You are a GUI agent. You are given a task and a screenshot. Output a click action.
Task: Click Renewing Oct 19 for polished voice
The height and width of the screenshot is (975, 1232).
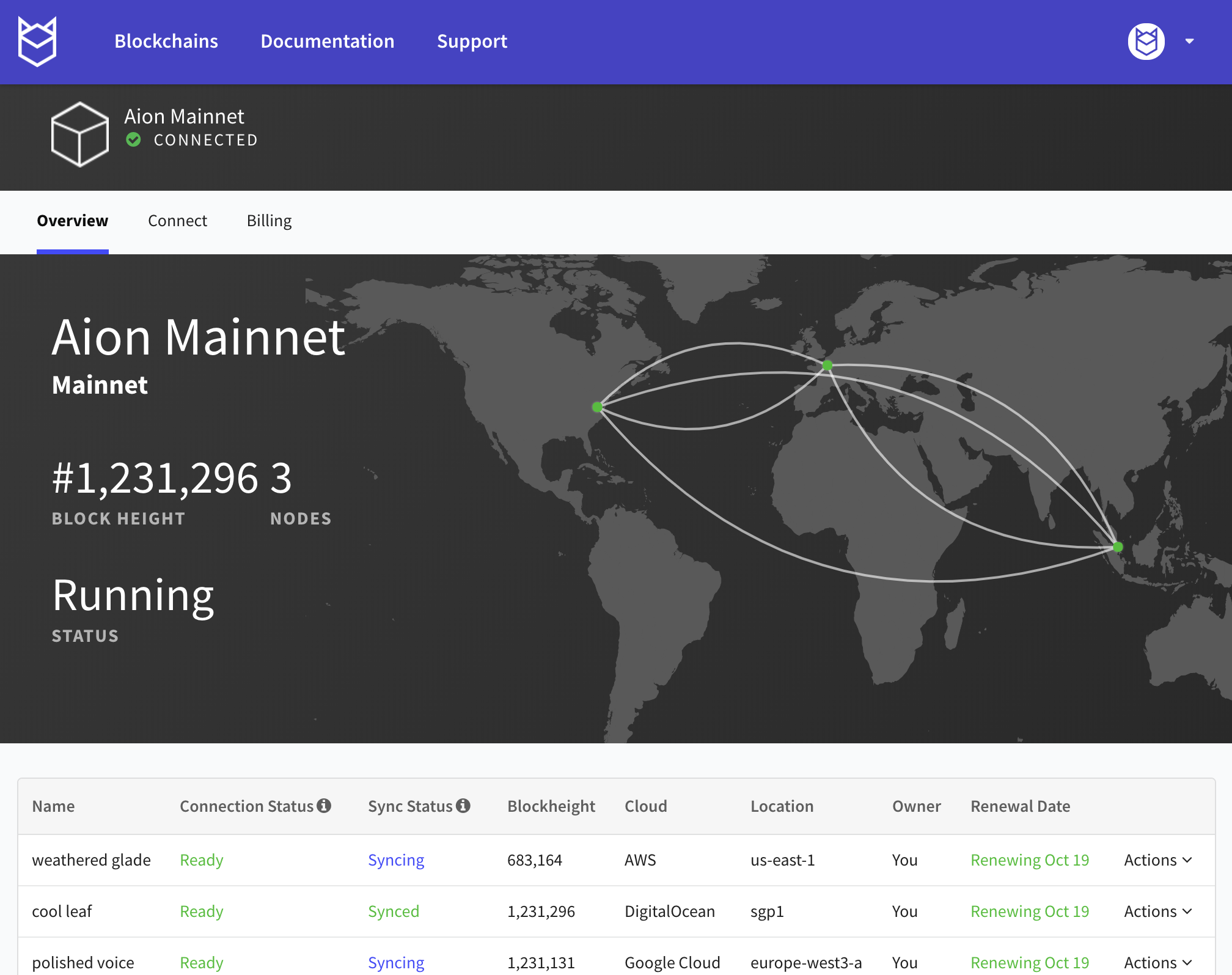point(1030,963)
